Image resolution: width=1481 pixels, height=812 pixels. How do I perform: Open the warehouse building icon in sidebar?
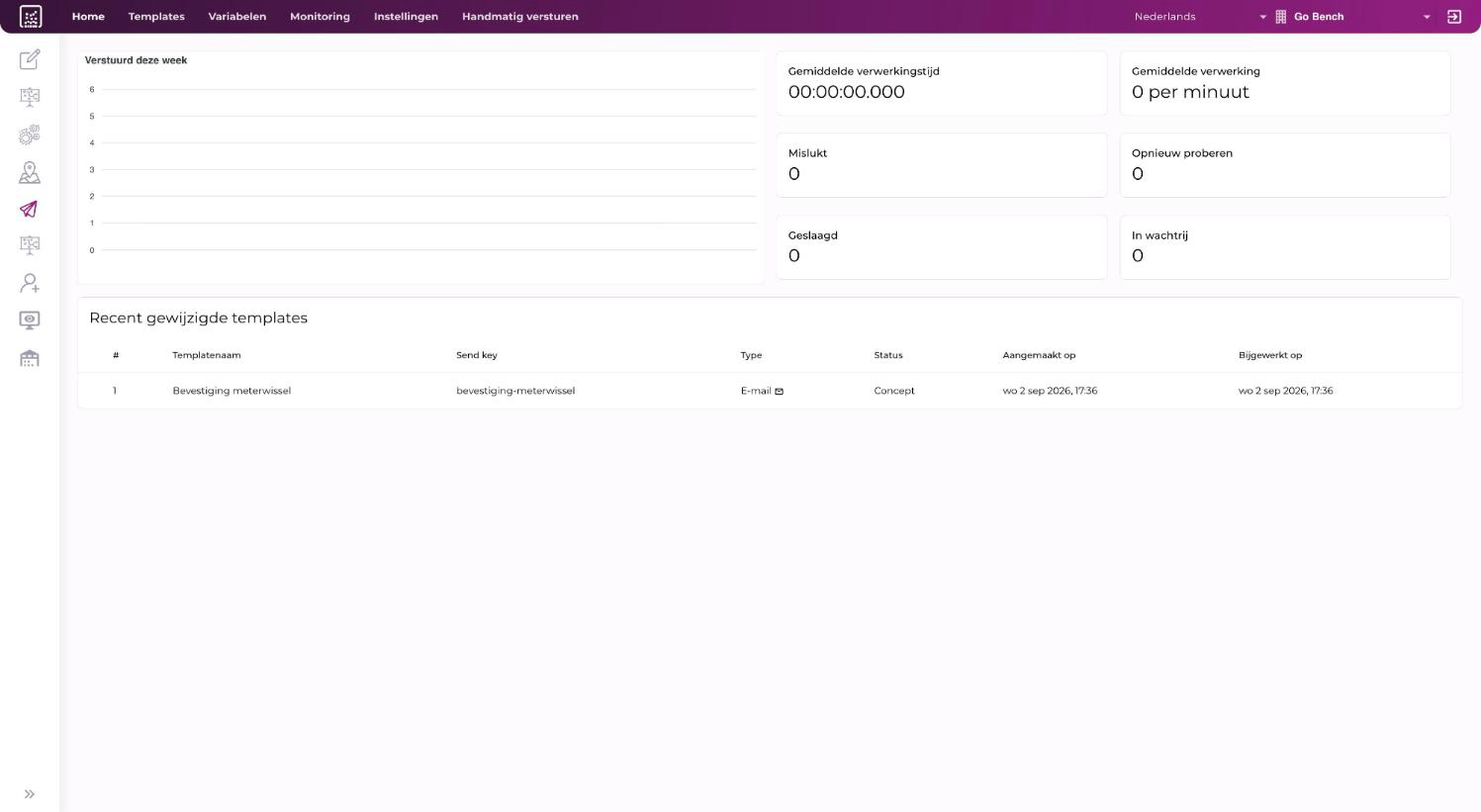click(30, 357)
